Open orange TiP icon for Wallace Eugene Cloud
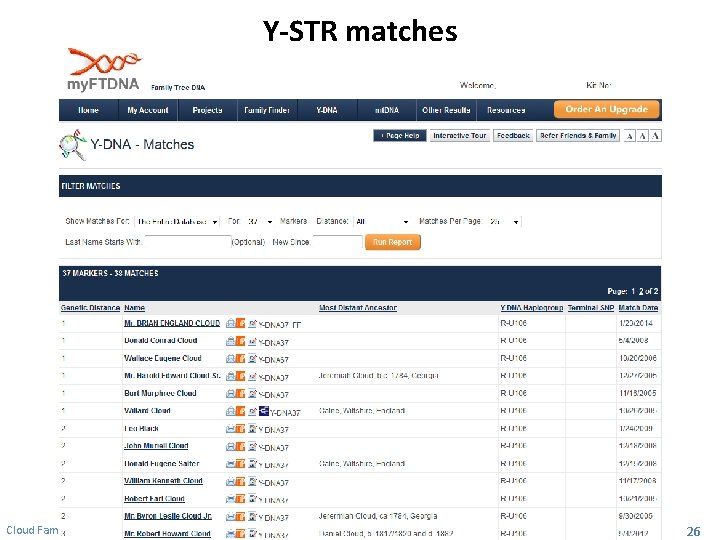The image size is (720, 540). click(240, 358)
